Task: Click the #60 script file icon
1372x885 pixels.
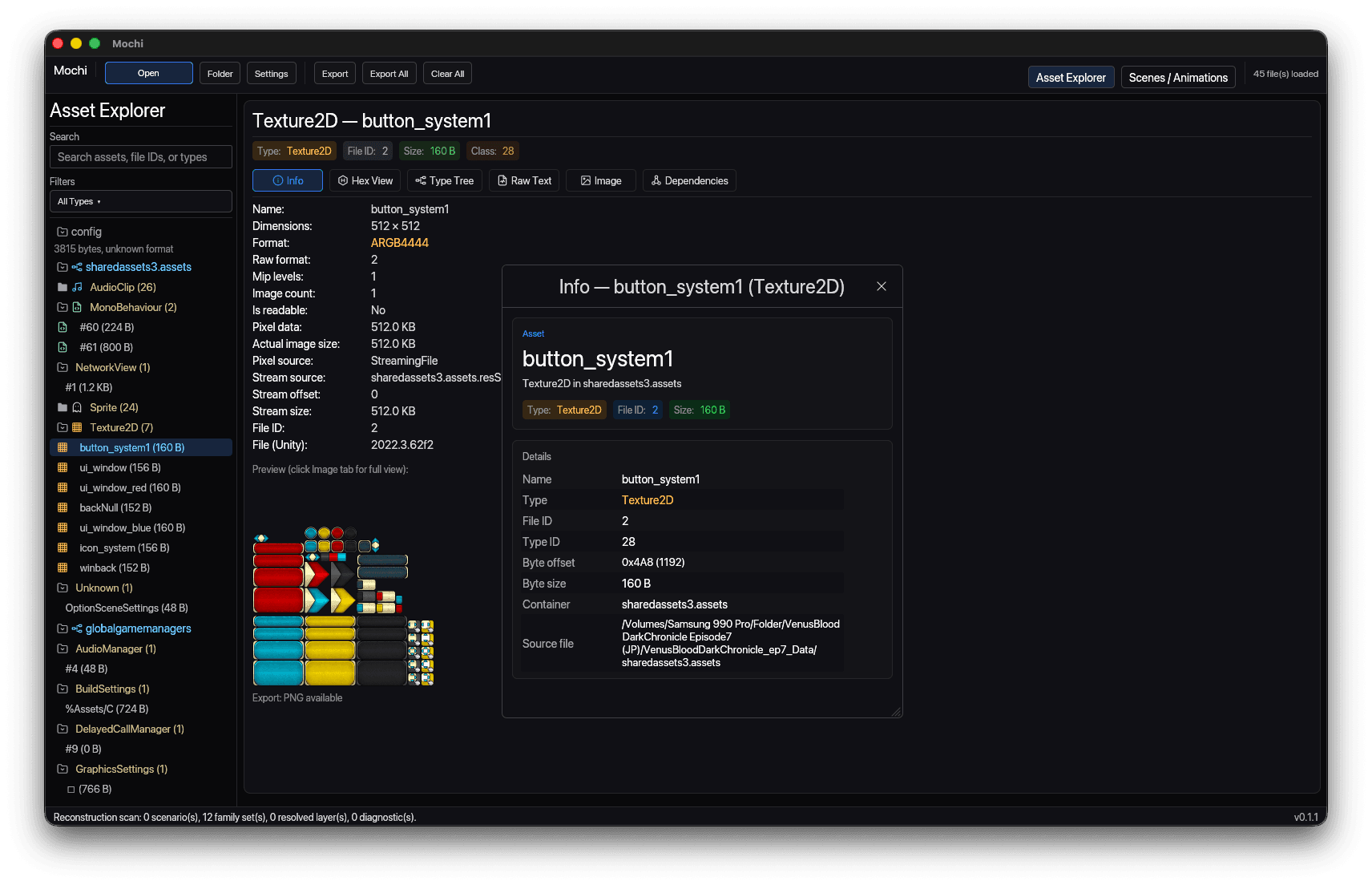Action: [63, 327]
